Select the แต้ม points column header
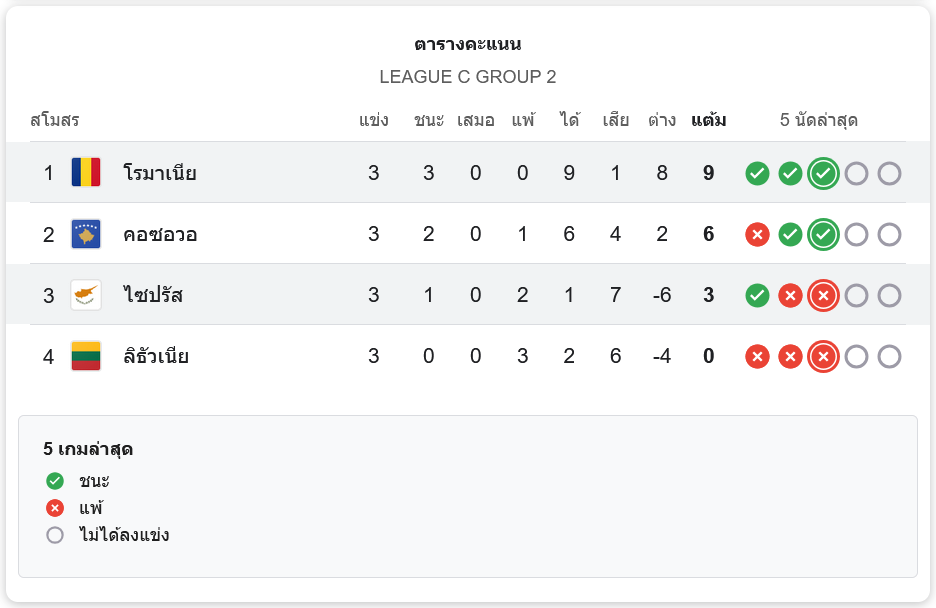Image resolution: width=936 pixels, height=608 pixels. point(708,121)
